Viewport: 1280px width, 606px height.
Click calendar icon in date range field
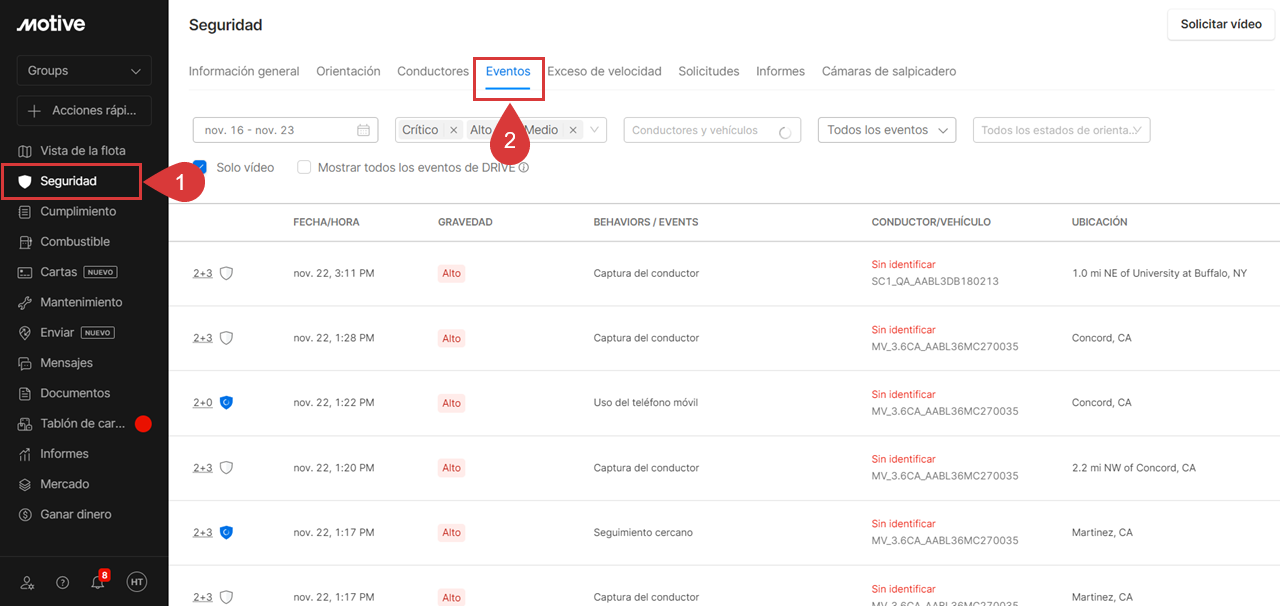coord(363,130)
